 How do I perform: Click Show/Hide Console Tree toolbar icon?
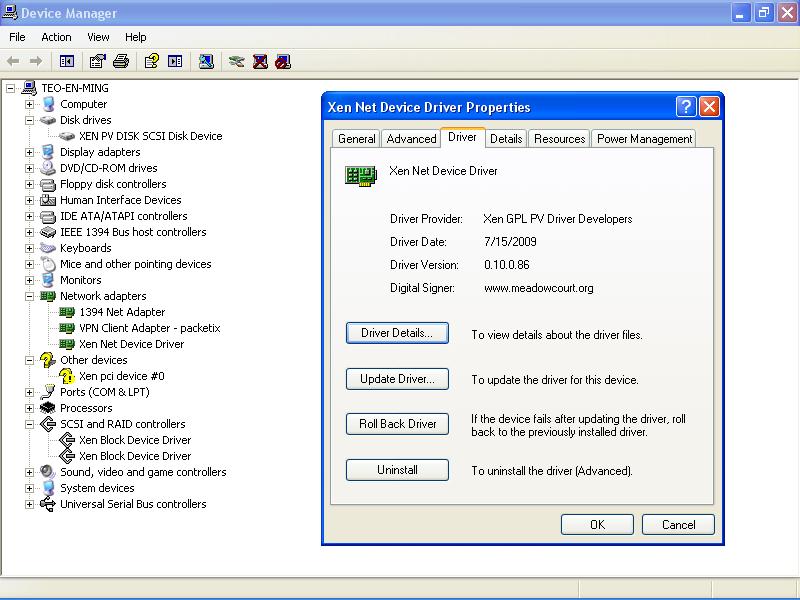coord(67,61)
